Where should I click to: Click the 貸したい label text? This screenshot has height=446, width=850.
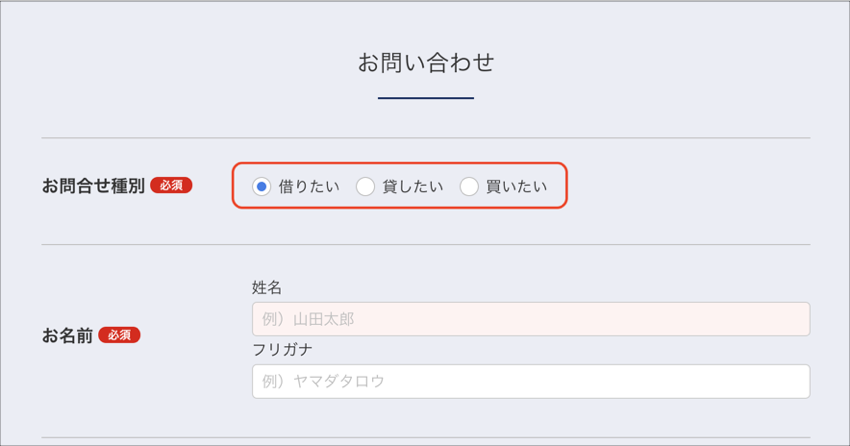[413, 186]
